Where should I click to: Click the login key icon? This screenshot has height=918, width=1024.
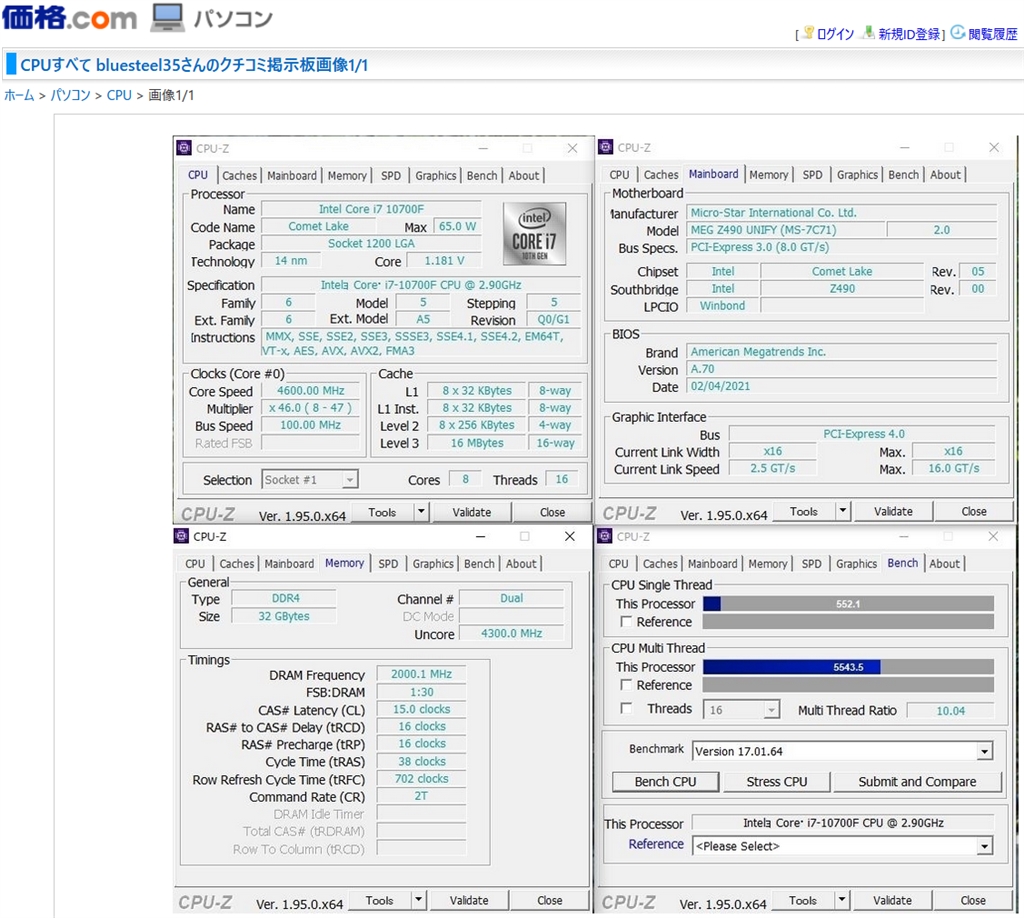[808, 33]
